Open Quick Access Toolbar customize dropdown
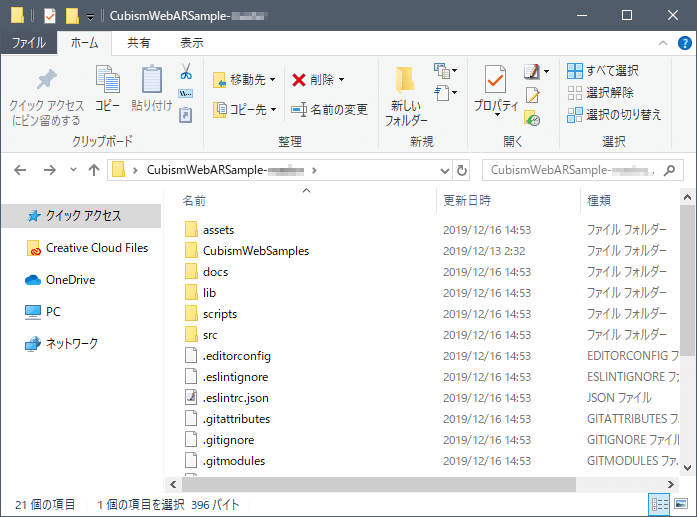 (90, 17)
